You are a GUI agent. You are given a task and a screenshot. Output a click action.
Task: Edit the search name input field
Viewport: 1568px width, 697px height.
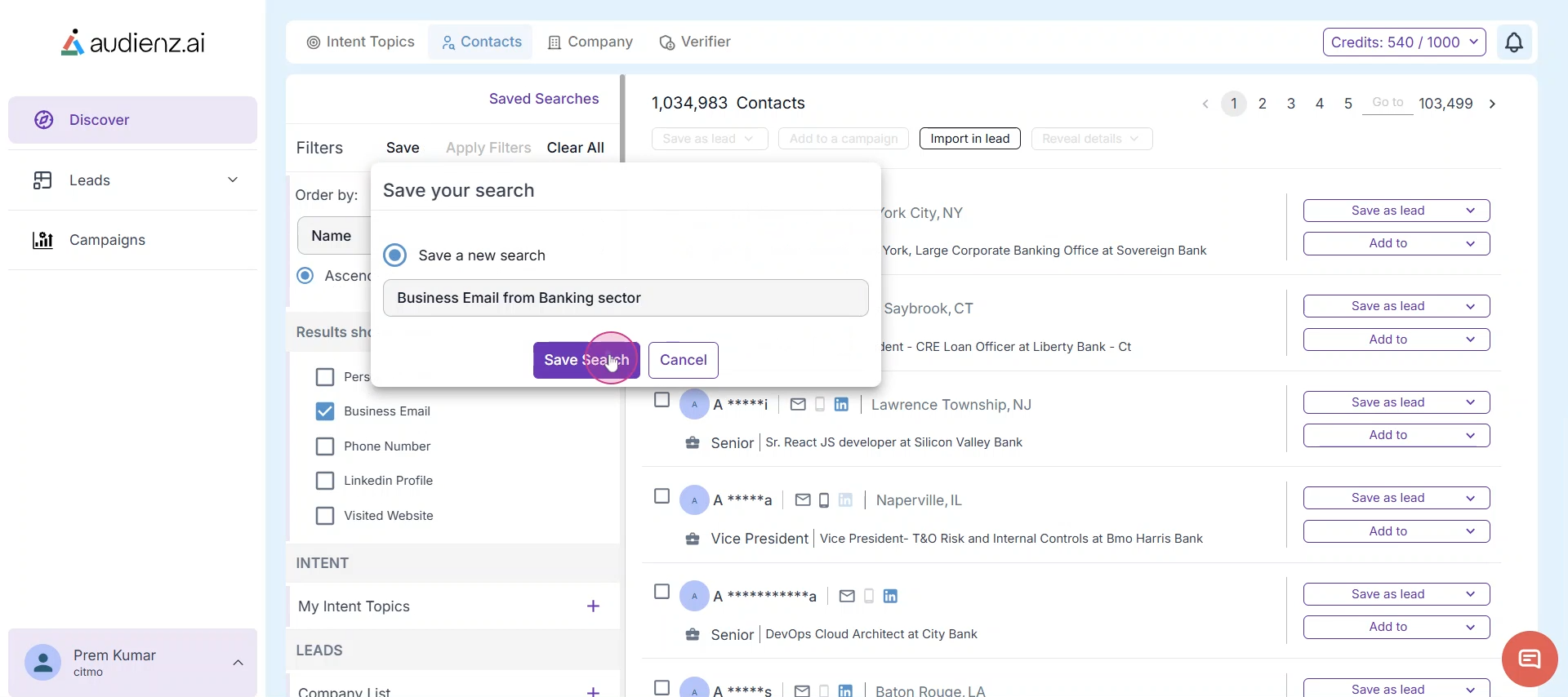coord(626,298)
